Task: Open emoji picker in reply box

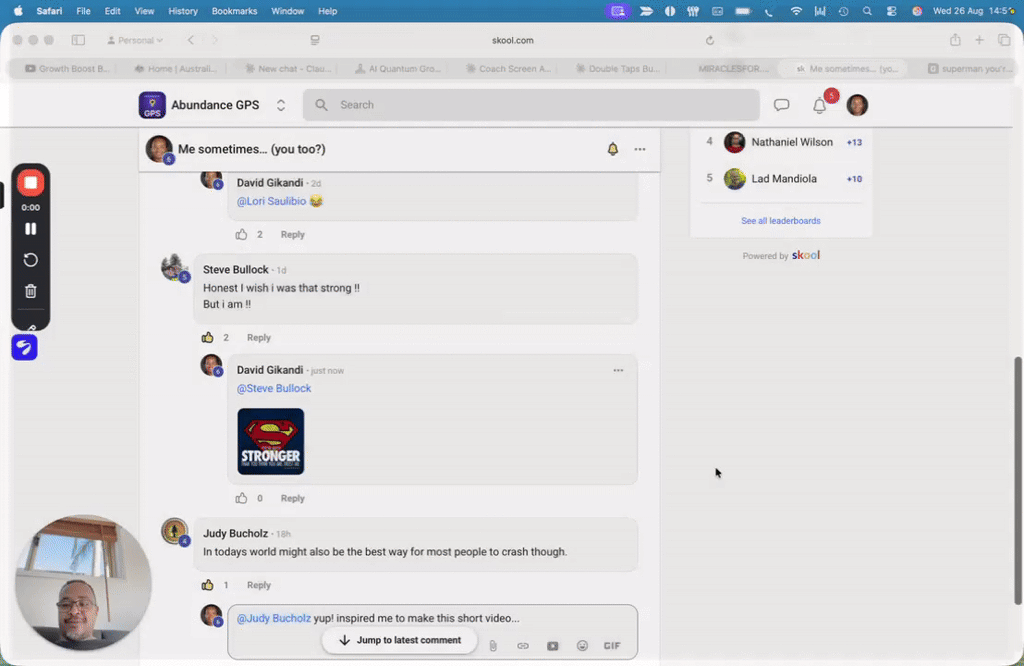Action: (x=582, y=646)
